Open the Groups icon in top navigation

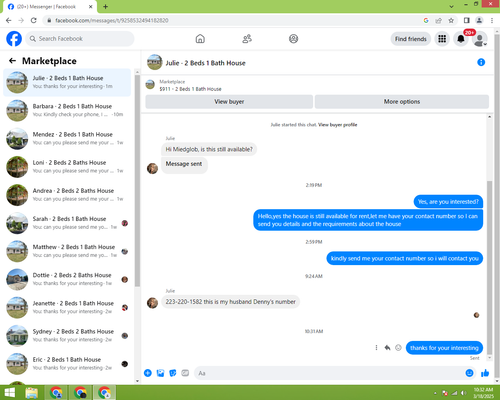[x=293, y=39]
